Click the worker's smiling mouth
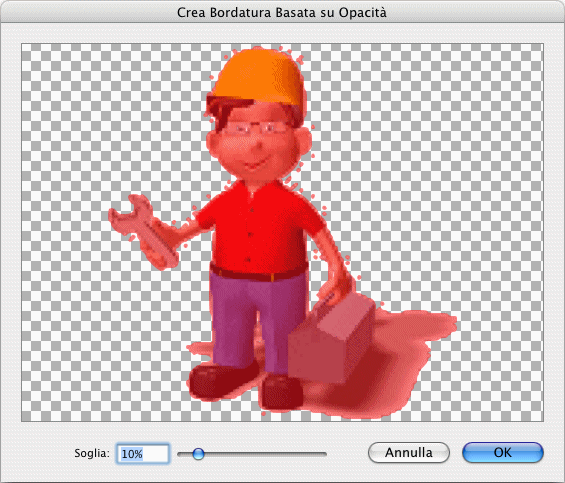565x483 pixels. (257, 164)
